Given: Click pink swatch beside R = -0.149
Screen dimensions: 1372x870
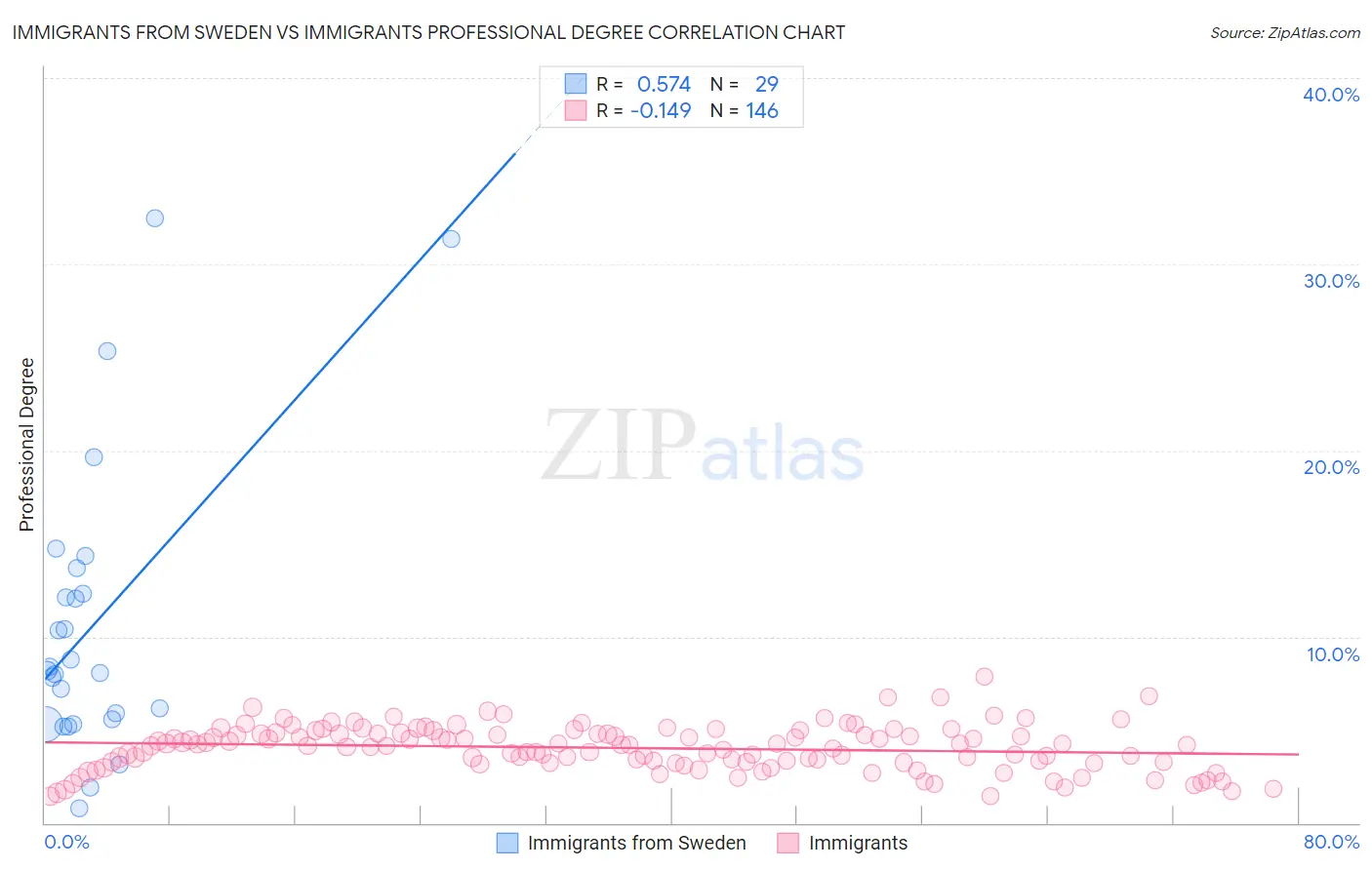Looking at the screenshot, I should [x=576, y=110].
